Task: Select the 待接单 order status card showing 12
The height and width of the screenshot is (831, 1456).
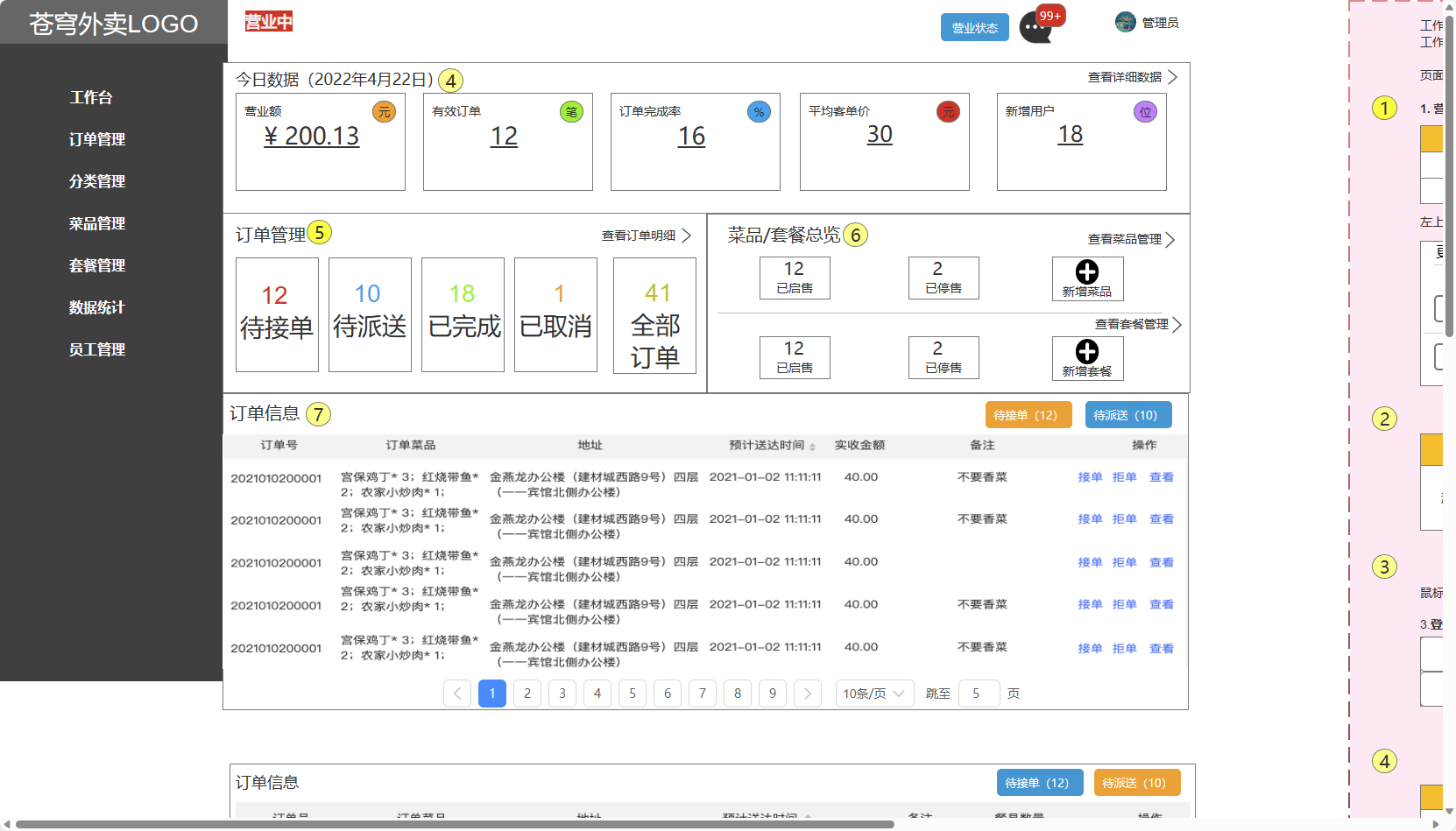Action: click(x=277, y=314)
